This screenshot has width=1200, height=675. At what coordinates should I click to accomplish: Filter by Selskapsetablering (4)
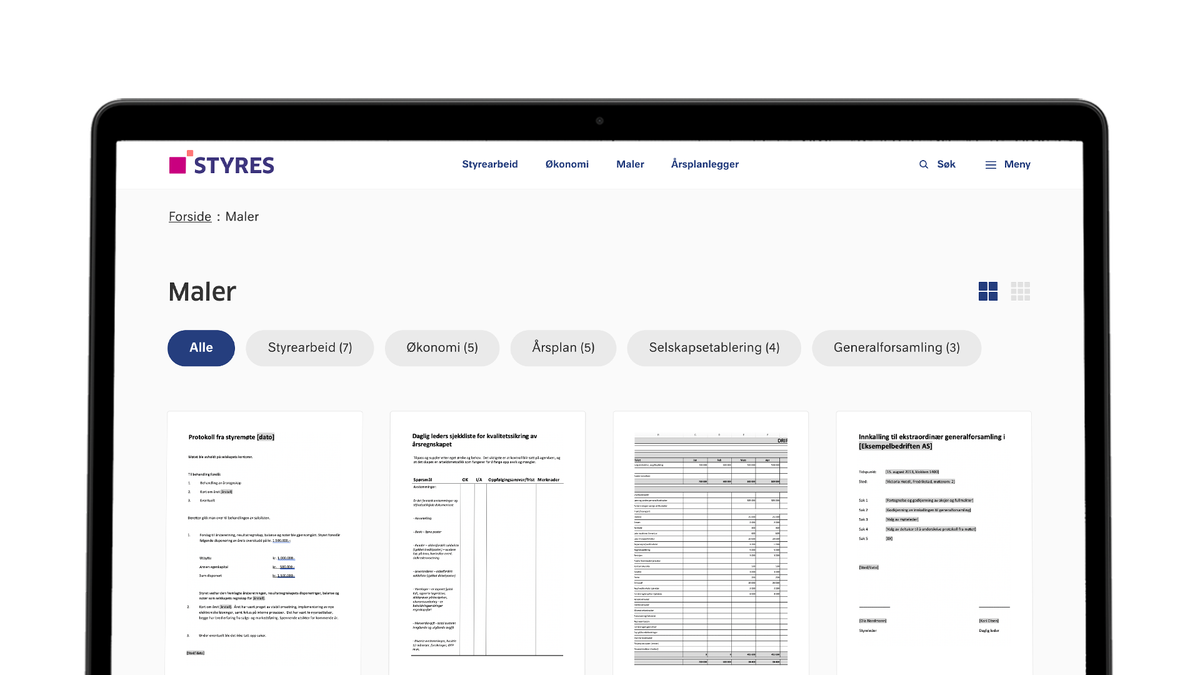[714, 348]
